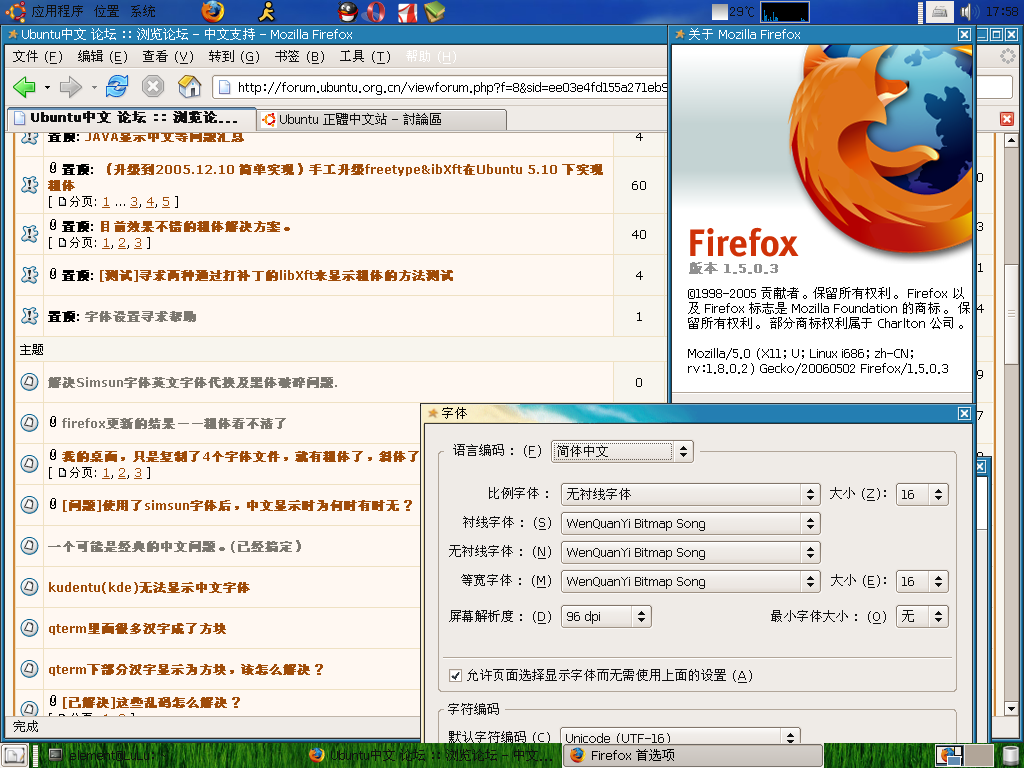
Task: Open the 书签 (B) menu
Action: 299,57
